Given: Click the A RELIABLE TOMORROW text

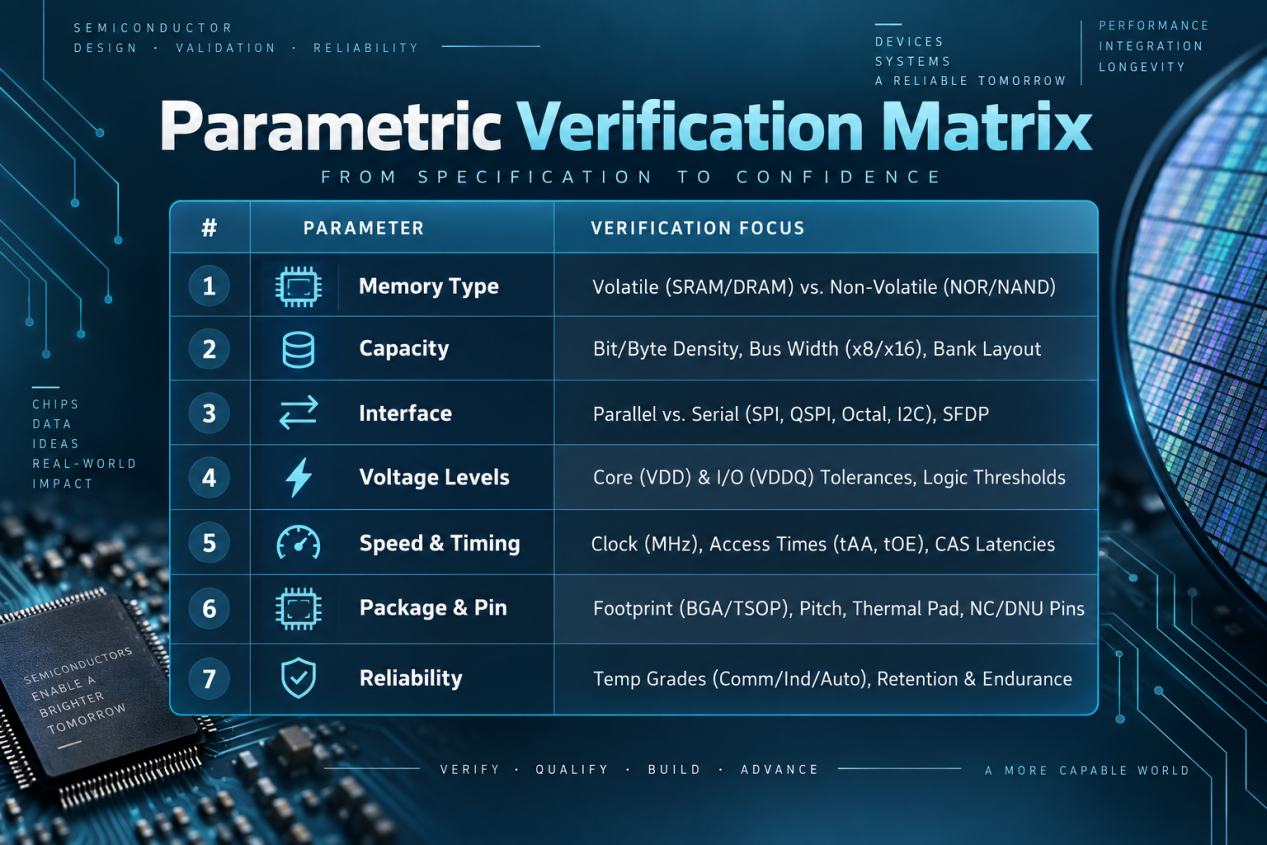Looking at the screenshot, I should (971, 81).
